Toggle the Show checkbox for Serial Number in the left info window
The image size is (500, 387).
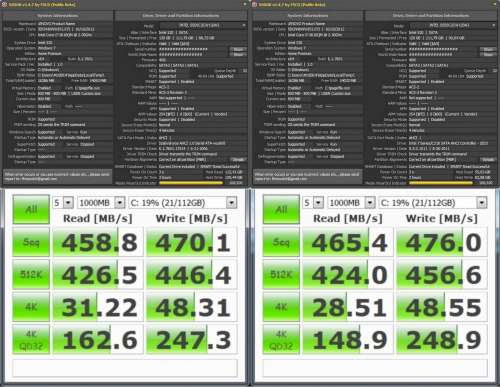238,49
